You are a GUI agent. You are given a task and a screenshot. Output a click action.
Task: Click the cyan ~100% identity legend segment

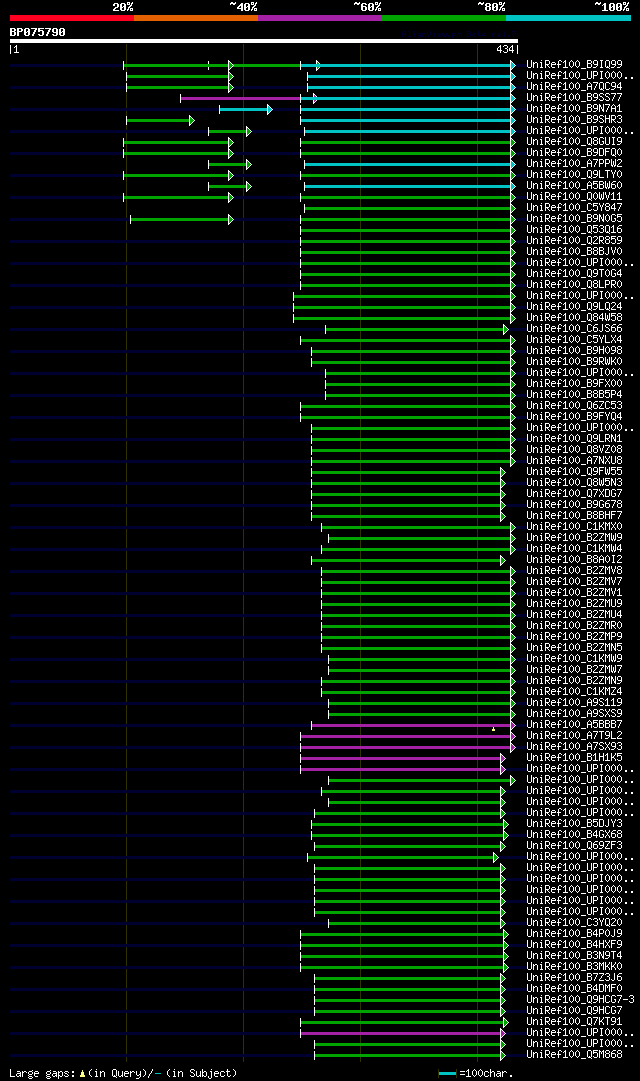point(568,18)
